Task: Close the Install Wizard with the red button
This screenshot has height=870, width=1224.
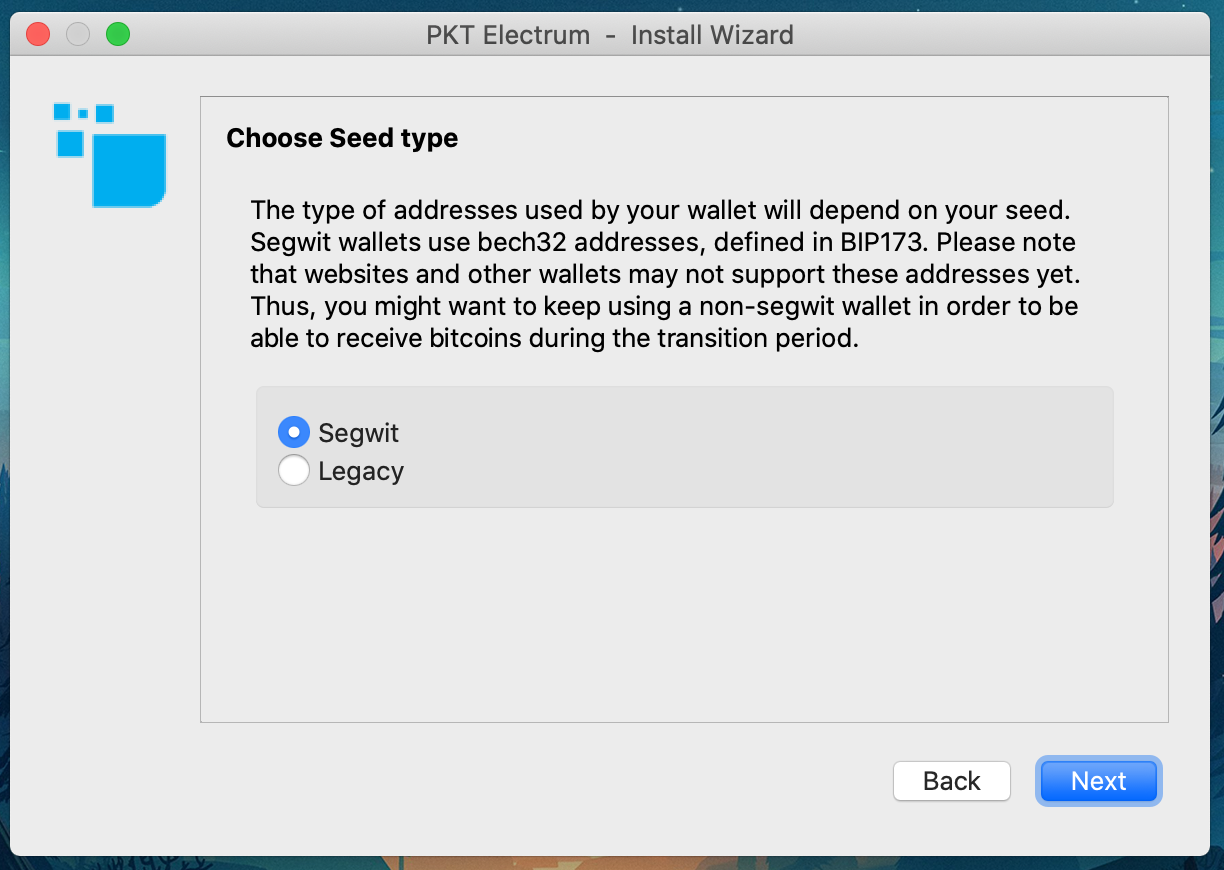Action: point(38,35)
